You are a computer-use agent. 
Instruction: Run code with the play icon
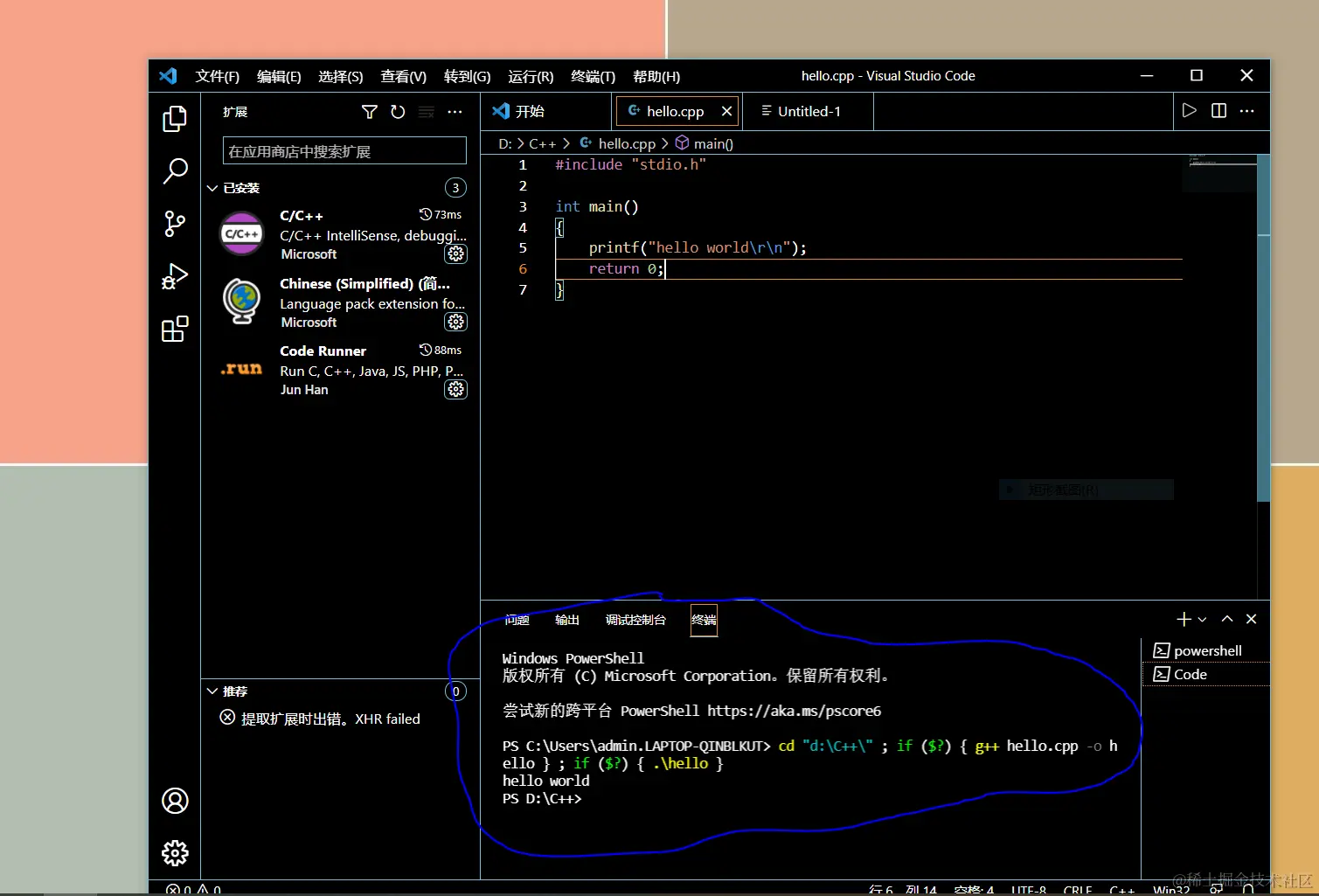pyautogui.click(x=1190, y=111)
